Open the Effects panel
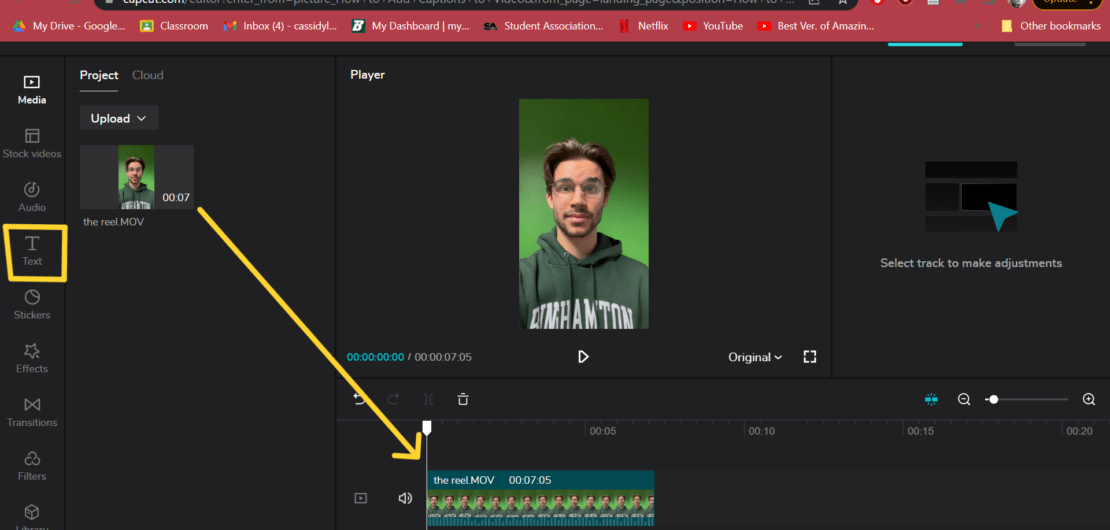 [x=32, y=359]
